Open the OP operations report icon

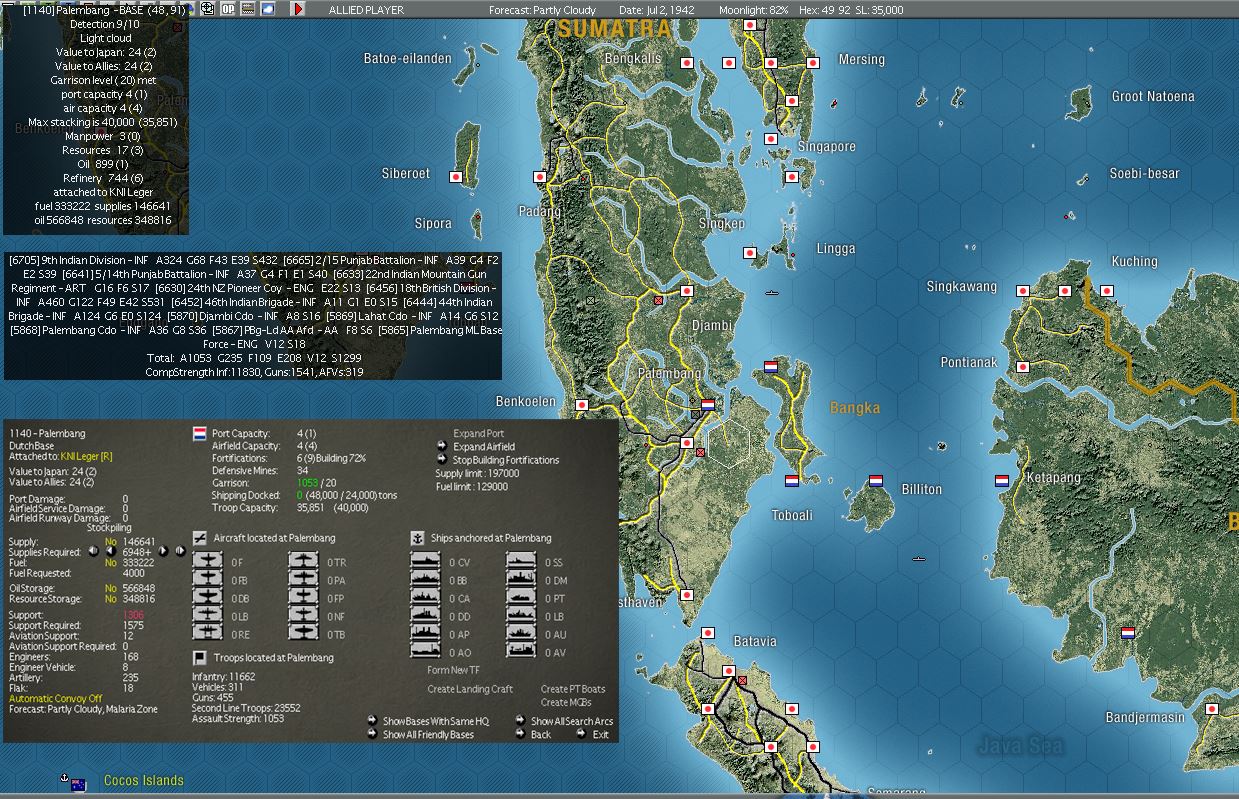(x=228, y=9)
